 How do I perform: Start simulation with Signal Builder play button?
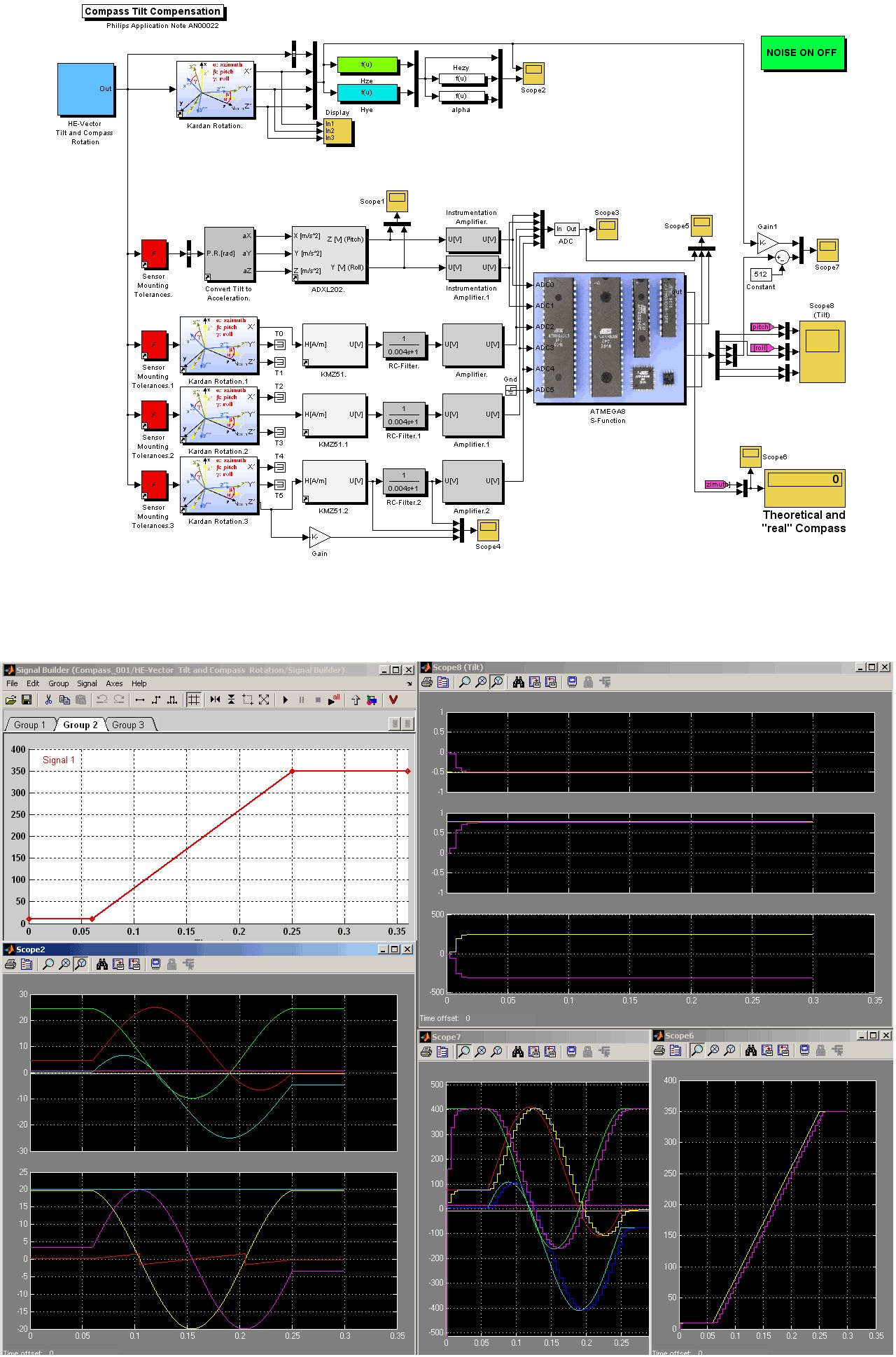click(x=286, y=700)
